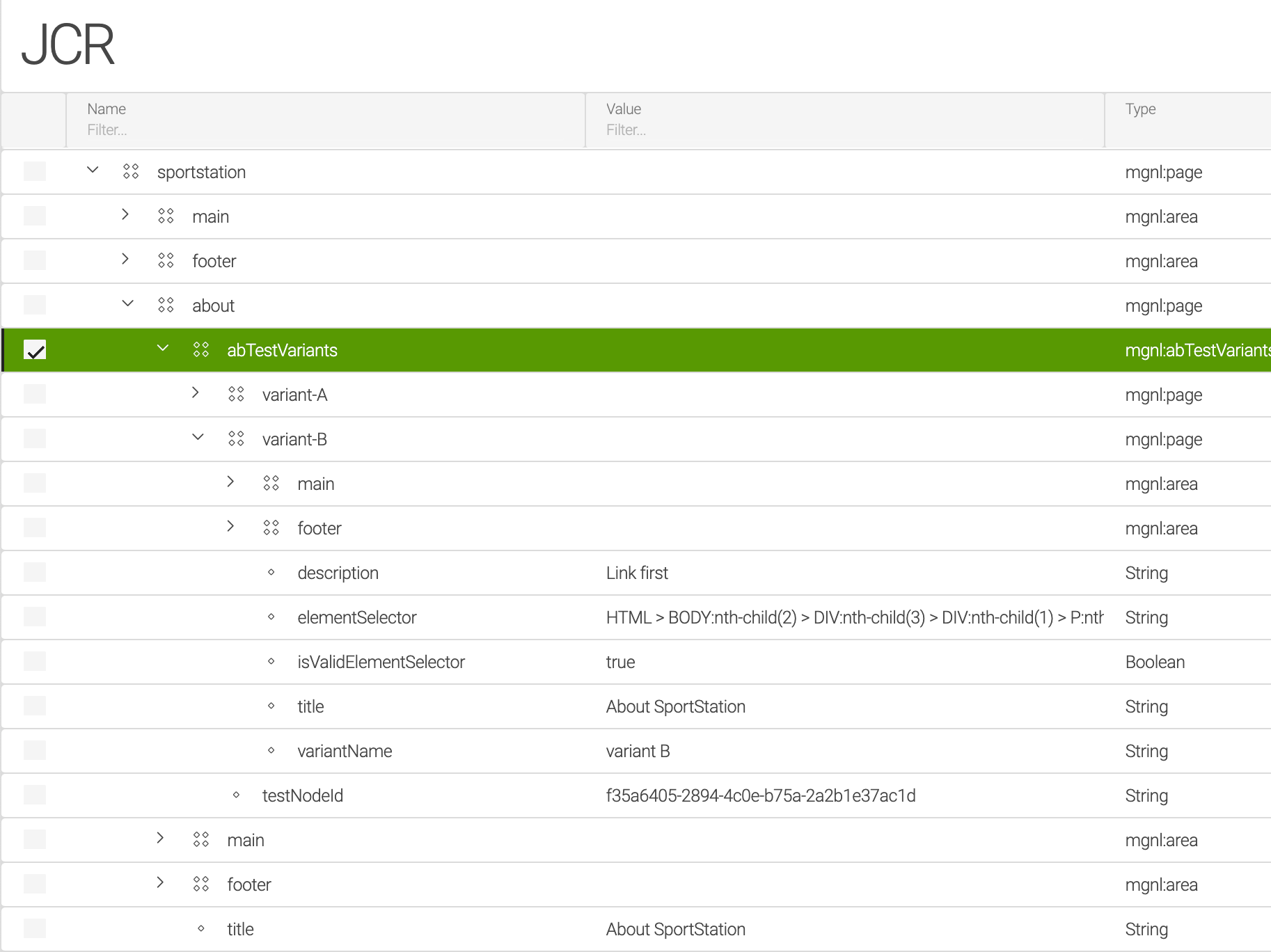Click the node icon next to abTestVariants
The width and height of the screenshot is (1271, 952).
click(201, 349)
